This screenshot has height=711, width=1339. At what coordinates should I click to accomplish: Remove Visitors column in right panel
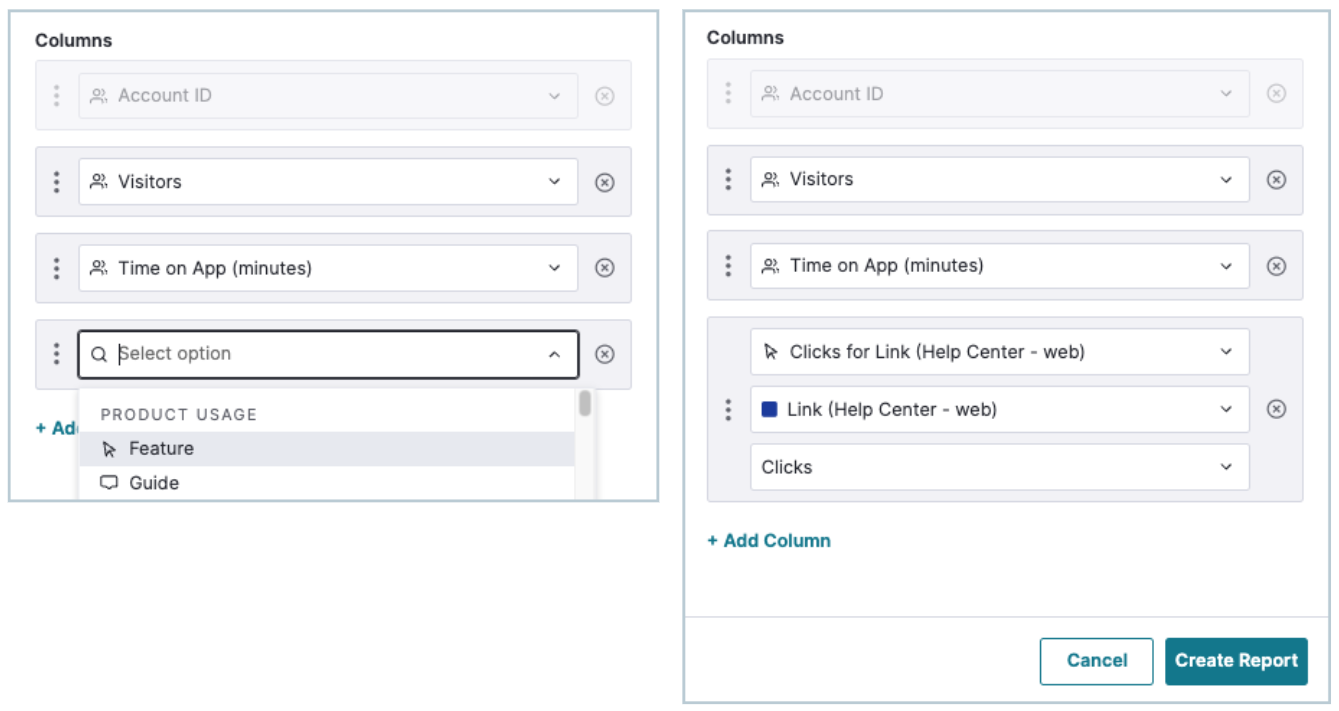[1276, 179]
